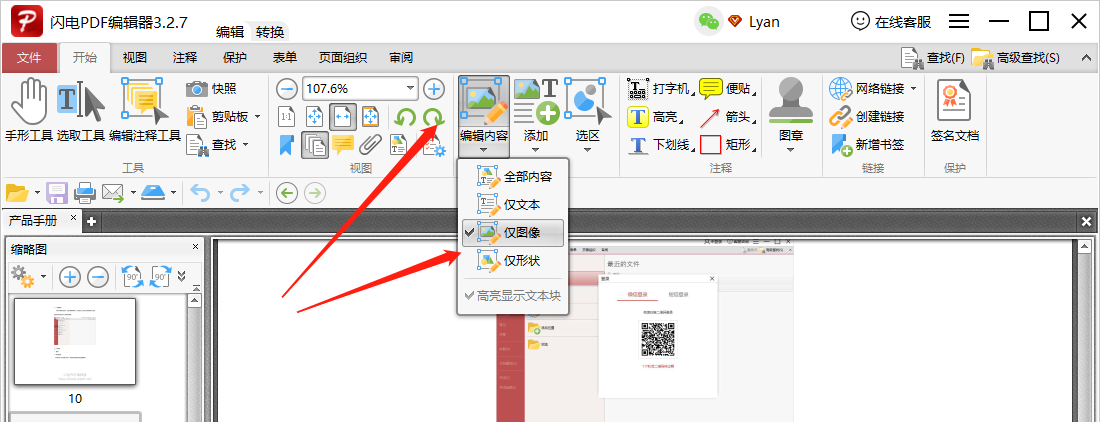Expand the 查找 find dropdown in 工具 group
Viewport: 1100px width, 422px height.
(246, 144)
